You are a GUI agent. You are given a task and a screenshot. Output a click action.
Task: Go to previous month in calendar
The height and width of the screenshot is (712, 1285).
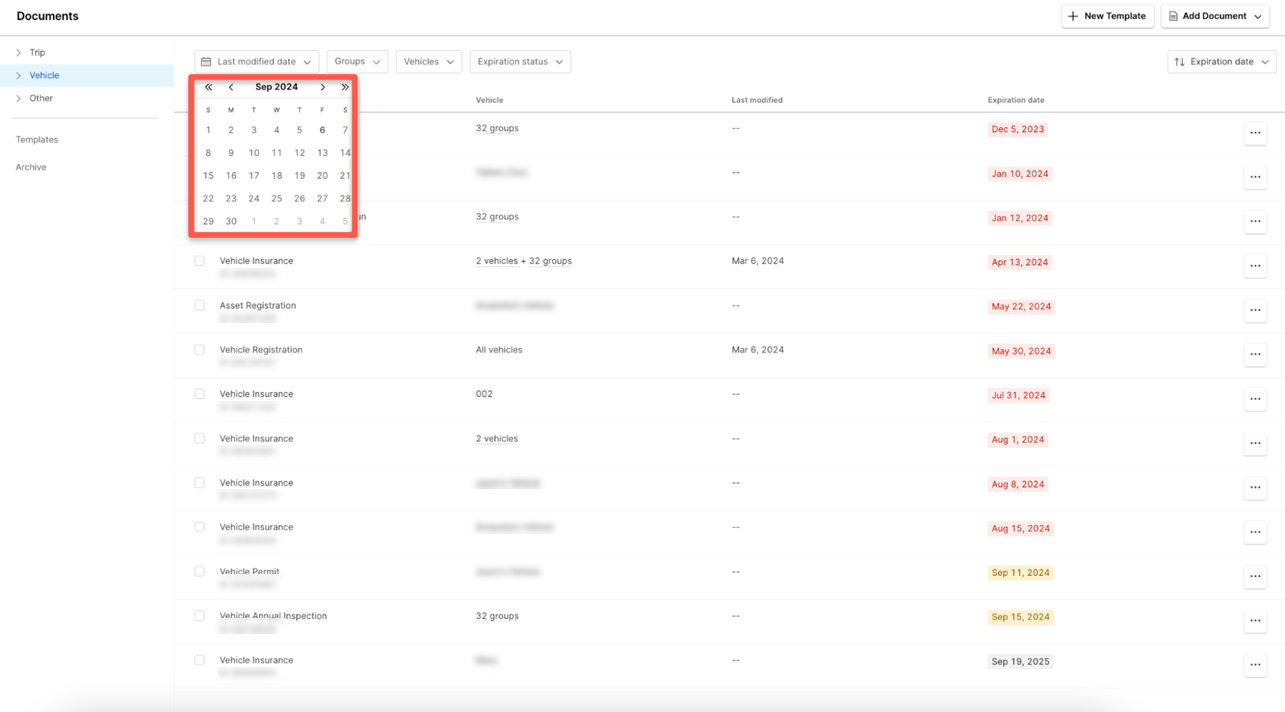(x=231, y=87)
